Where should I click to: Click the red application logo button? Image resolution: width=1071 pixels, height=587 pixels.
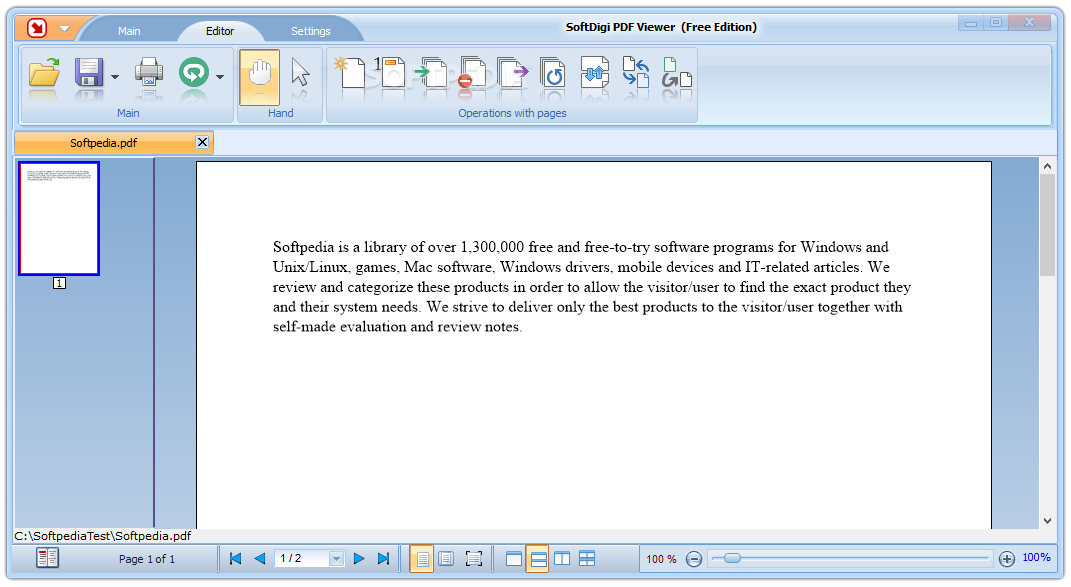38,28
